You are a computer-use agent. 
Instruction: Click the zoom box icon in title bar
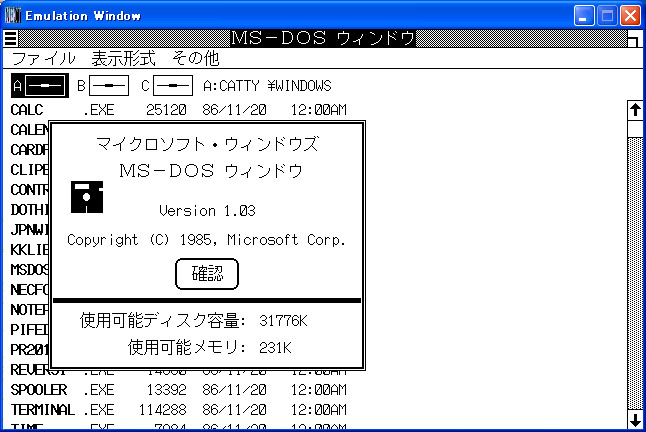pyautogui.click(x=634, y=39)
